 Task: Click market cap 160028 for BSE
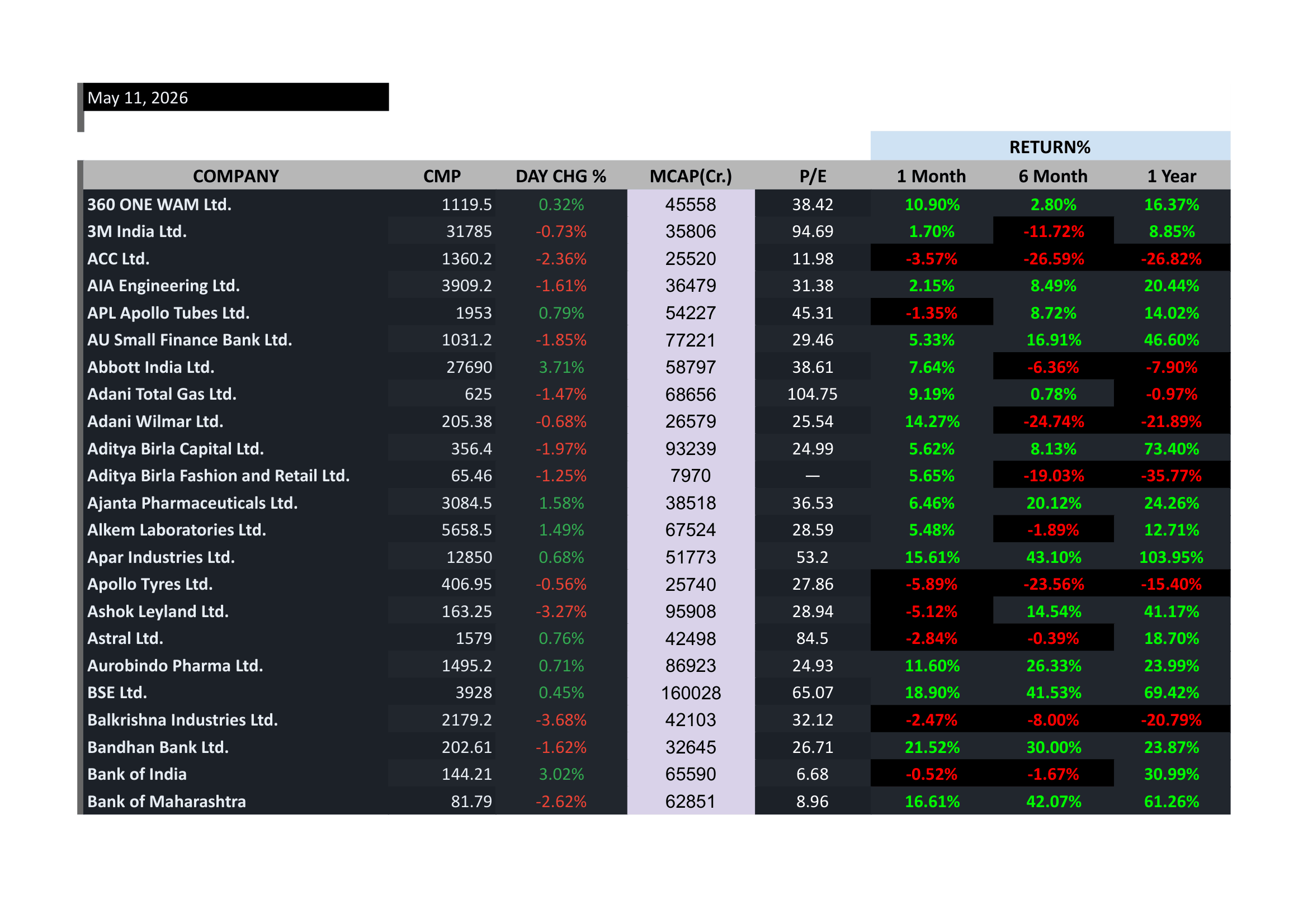(691, 692)
